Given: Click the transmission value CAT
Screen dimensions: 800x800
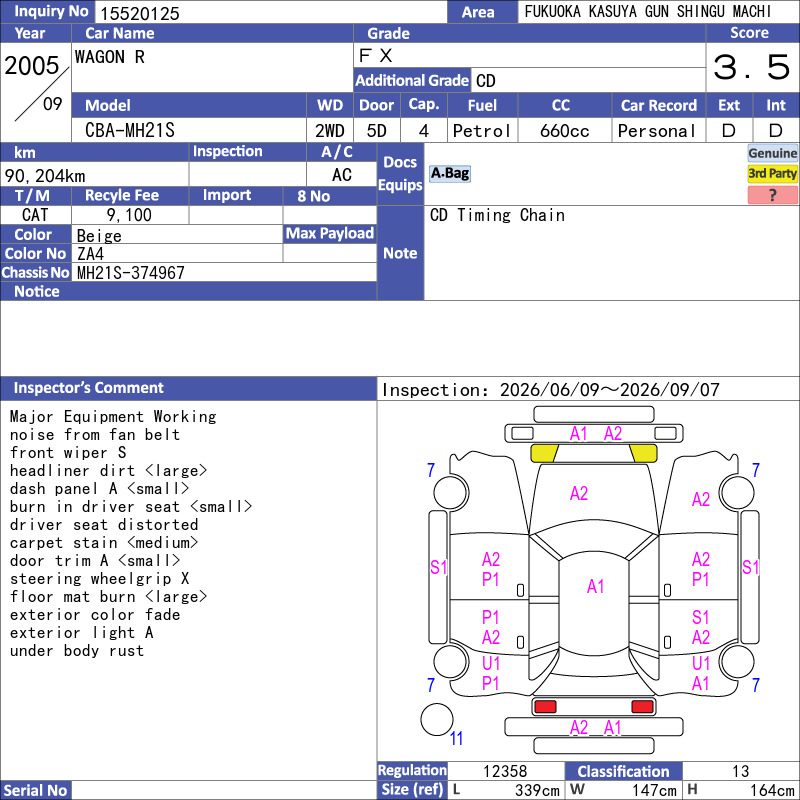Looking at the screenshot, I should pyautogui.click(x=35, y=215).
